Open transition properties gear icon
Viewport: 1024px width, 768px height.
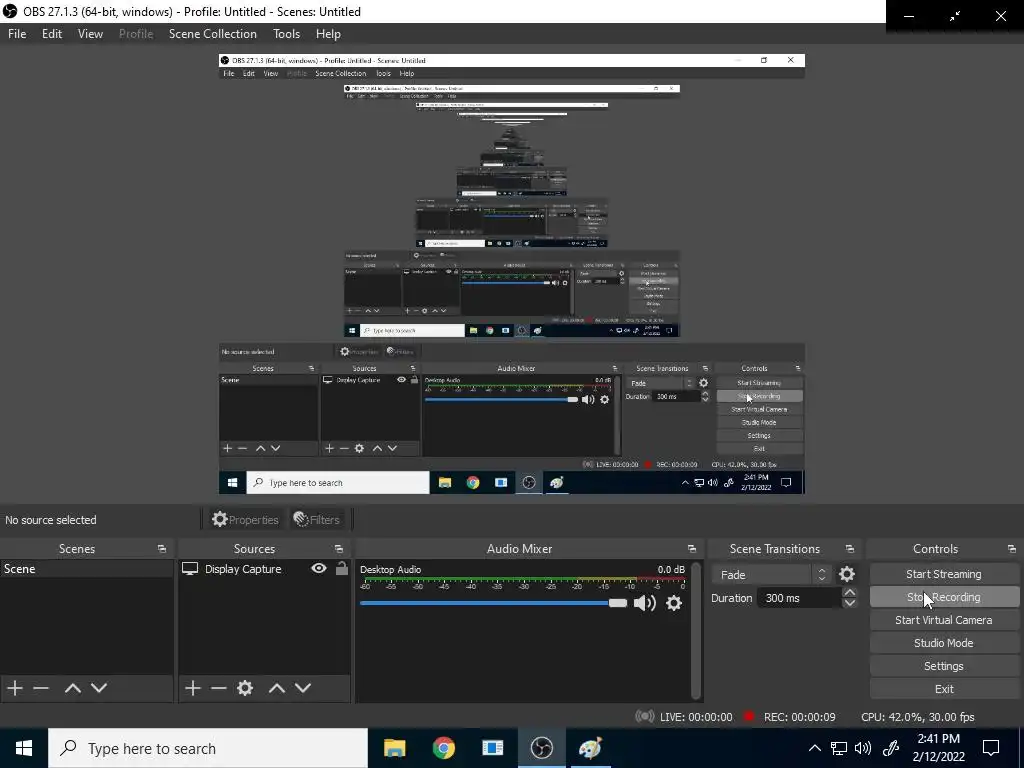pyautogui.click(x=847, y=575)
